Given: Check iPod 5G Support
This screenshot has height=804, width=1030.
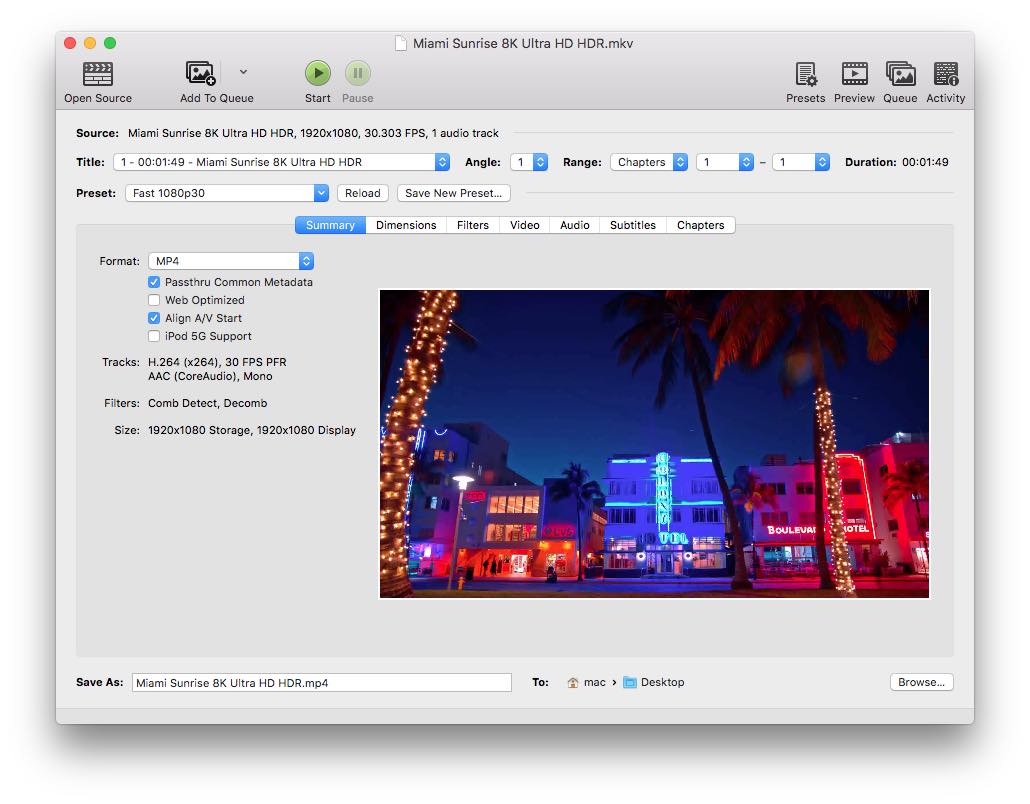Looking at the screenshot, I should tap(154, 336).
